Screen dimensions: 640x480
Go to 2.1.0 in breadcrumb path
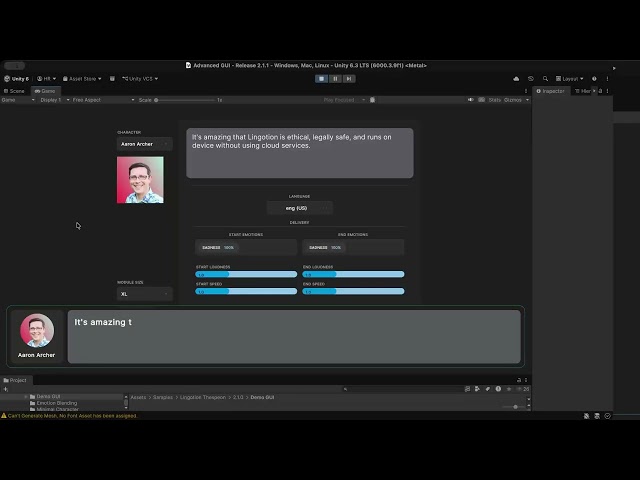pos(238,397)
